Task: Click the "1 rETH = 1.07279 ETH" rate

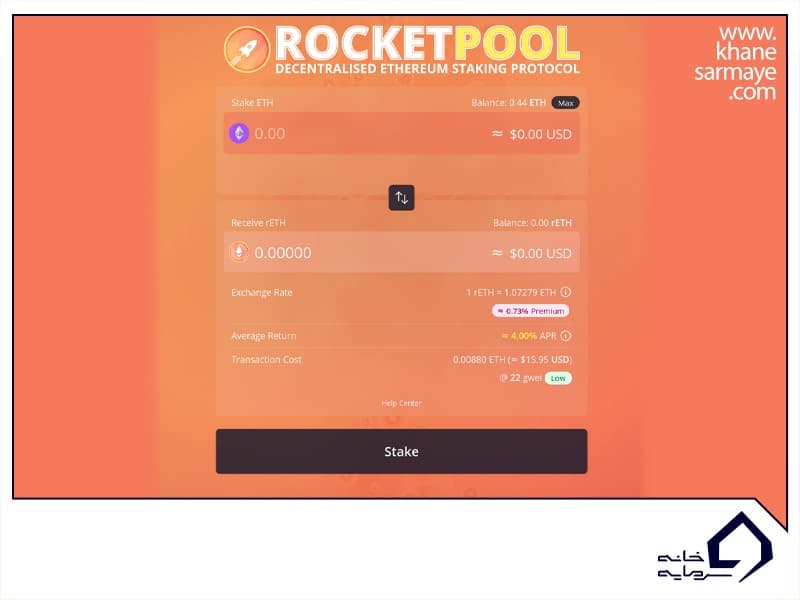Action: pyautogui.click(x=511, y=292)
